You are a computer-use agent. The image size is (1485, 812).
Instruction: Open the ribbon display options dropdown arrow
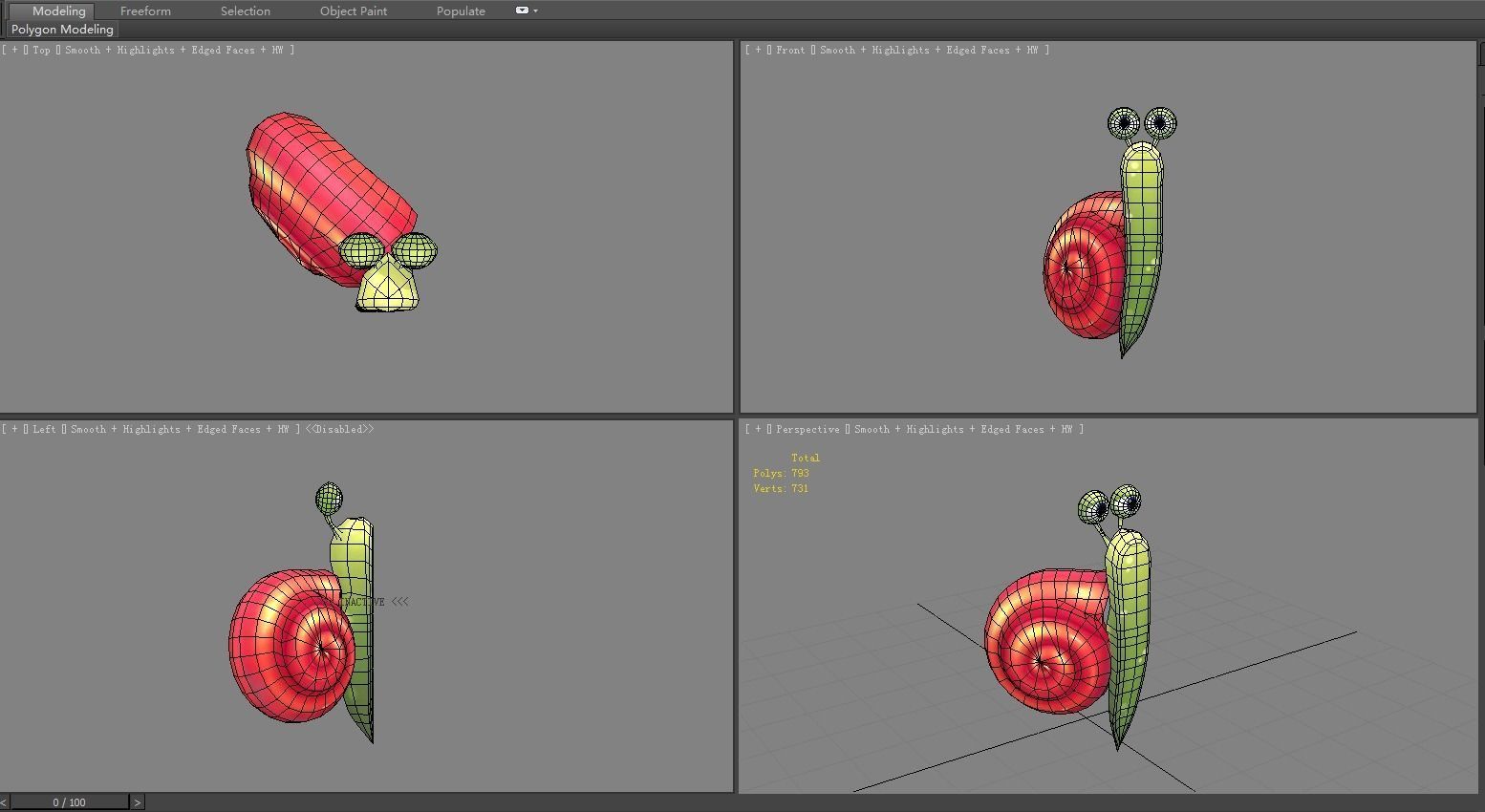click(x=535, y=11)
